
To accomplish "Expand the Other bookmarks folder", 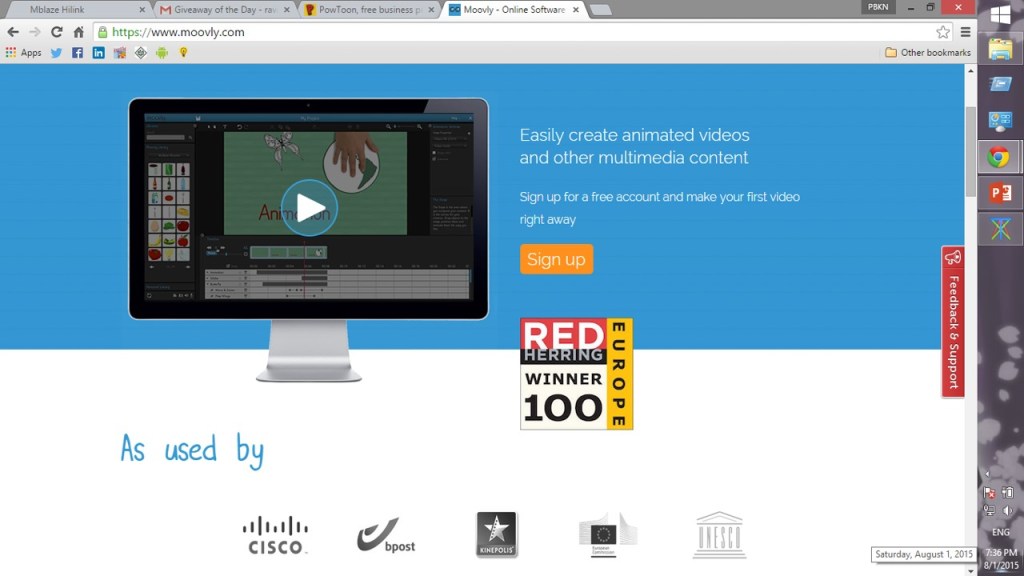I will coord(927,53).
